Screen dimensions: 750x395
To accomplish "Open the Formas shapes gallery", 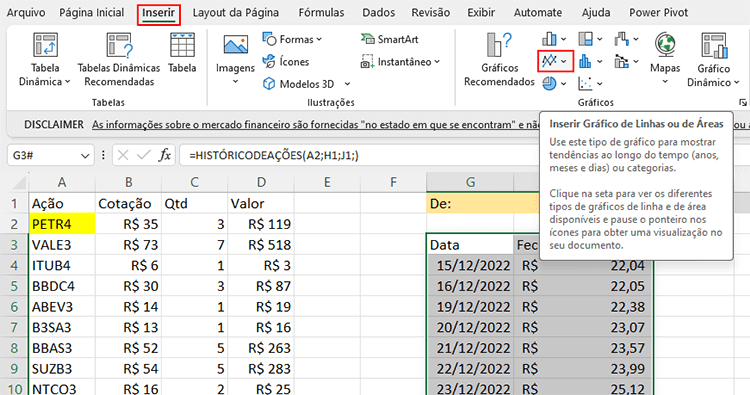I will (292, 39).
